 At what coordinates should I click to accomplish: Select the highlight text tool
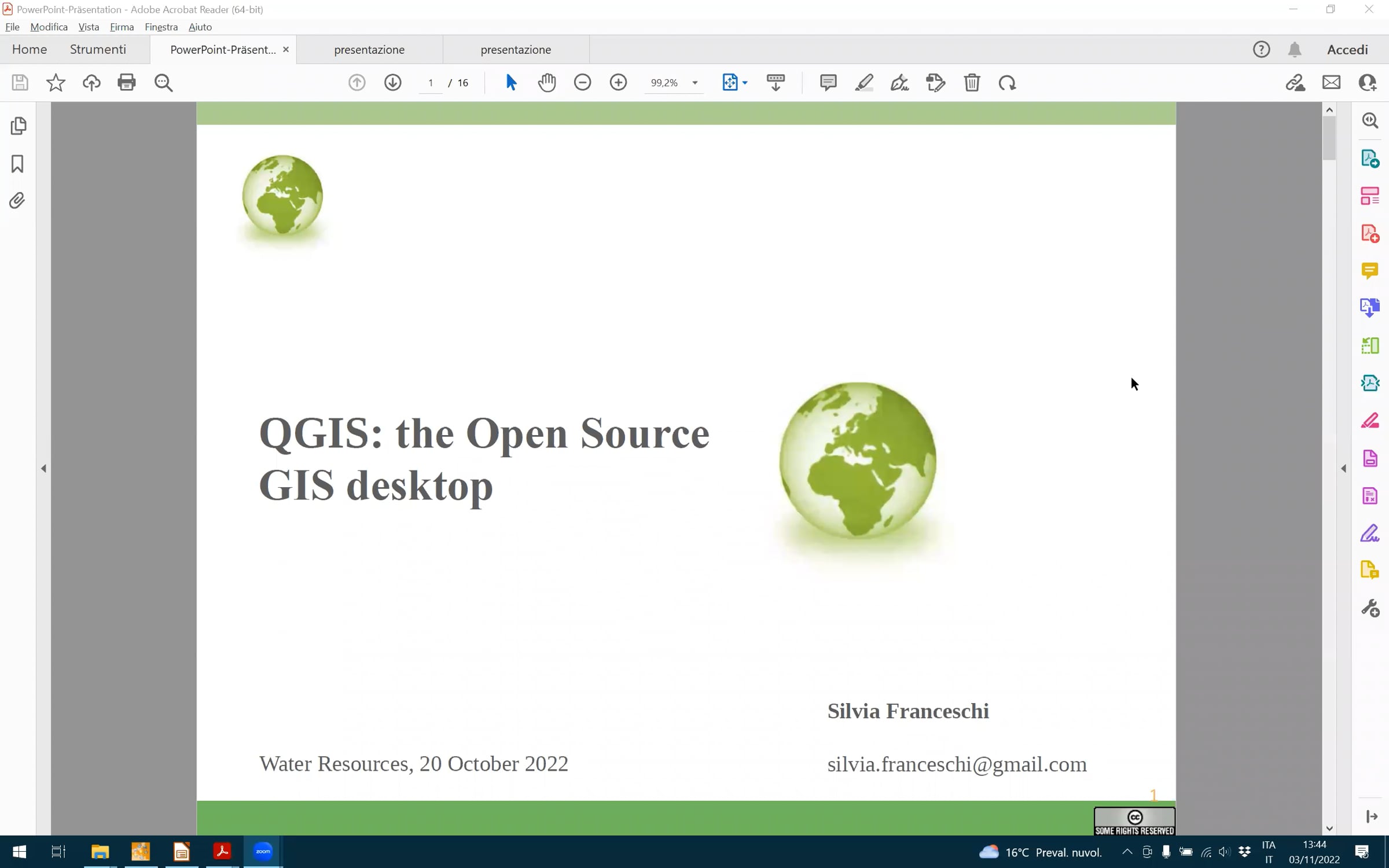(x=864, y=83)
